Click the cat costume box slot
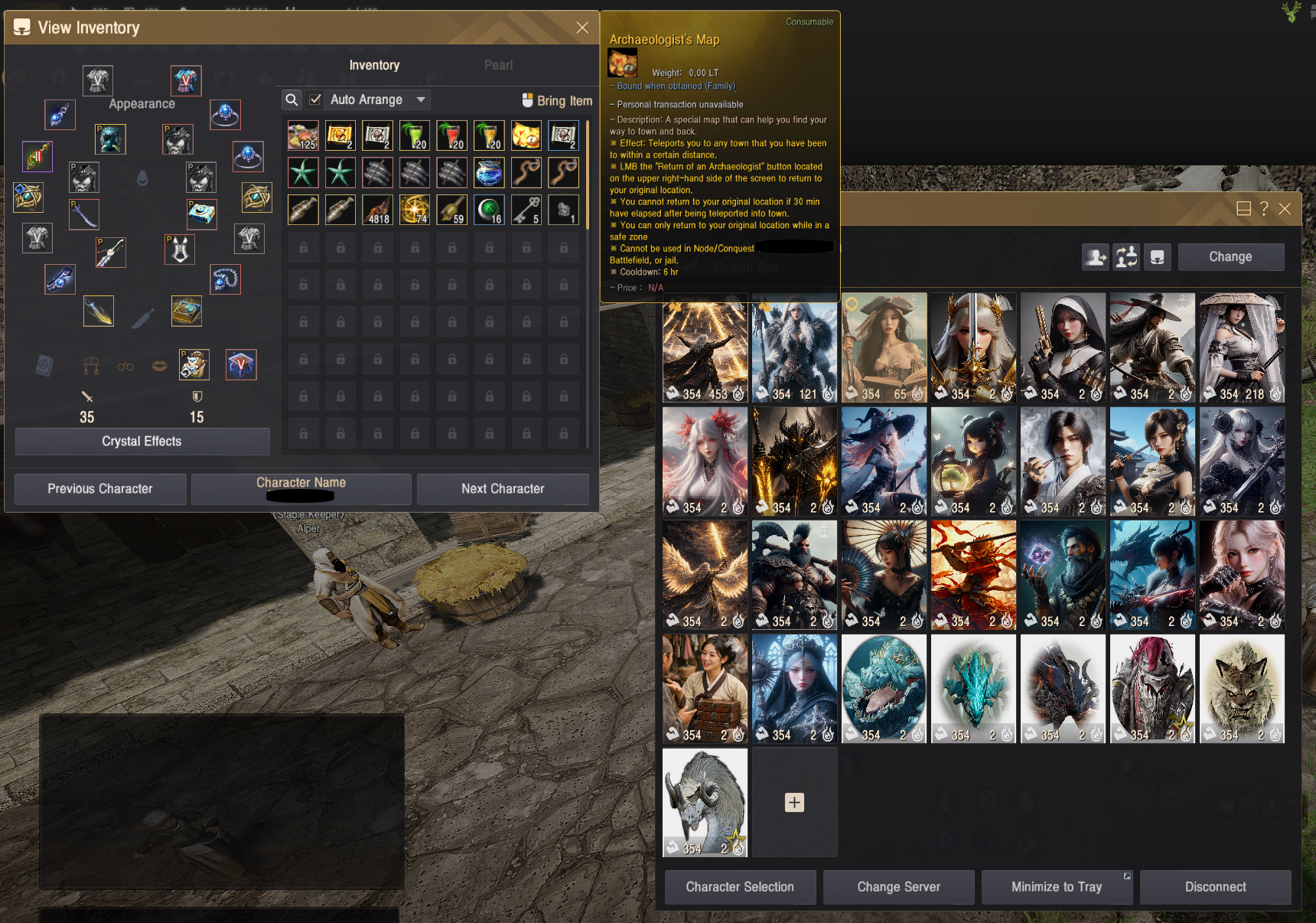The height and width of the screenshot is (923, 1316). (x=194, y=364)
